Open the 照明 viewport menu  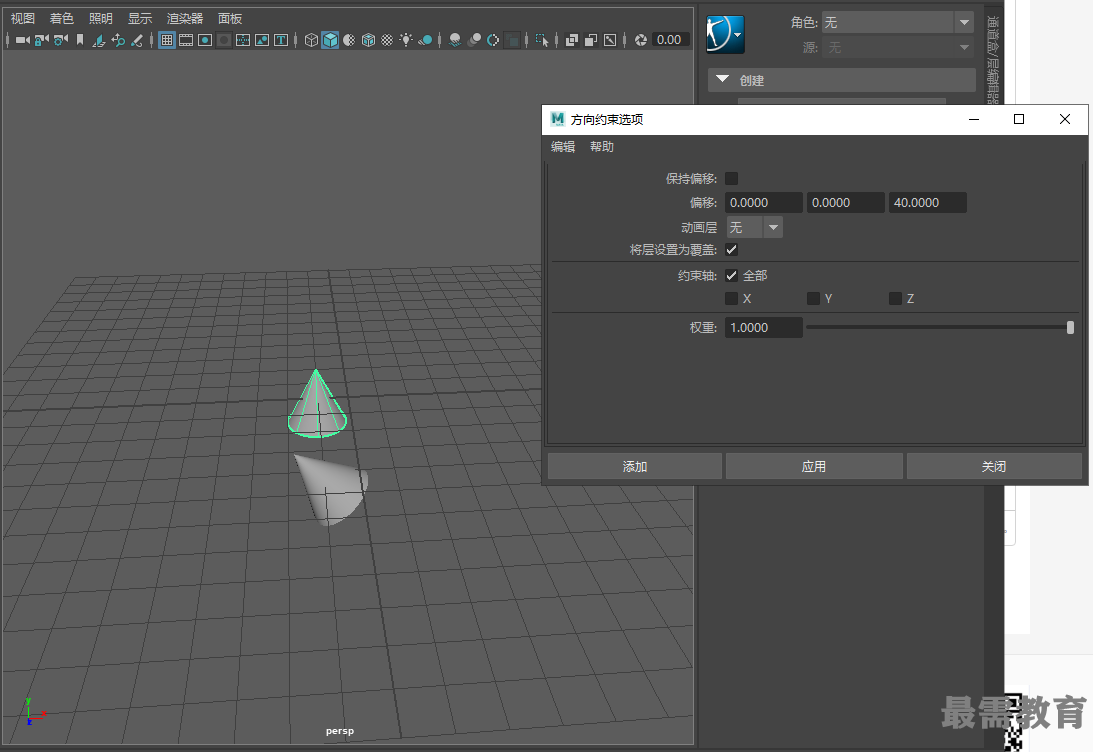(x=101, y=18)
